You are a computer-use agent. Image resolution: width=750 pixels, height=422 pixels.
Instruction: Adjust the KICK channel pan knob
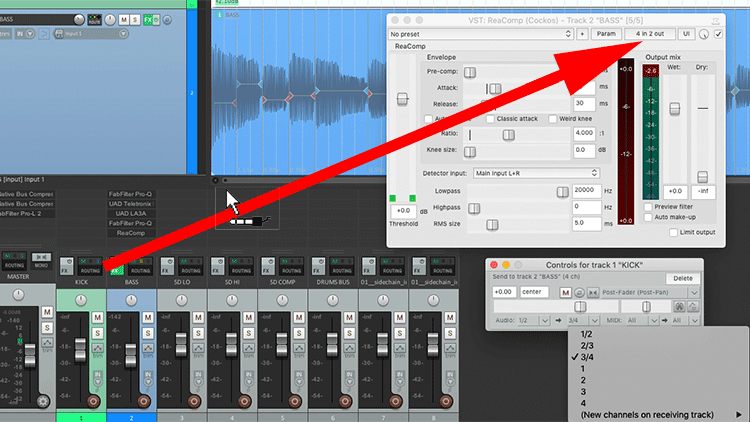pyautogui.click(x=81, y=300)
